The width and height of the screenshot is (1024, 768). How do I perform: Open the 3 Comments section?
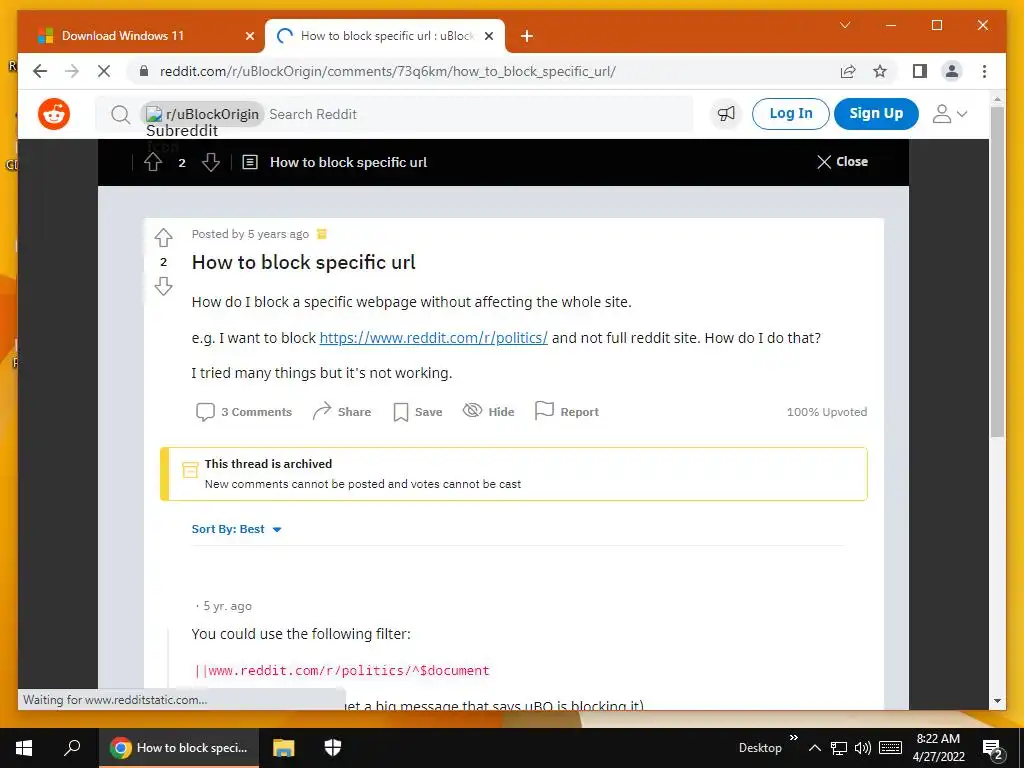[x=244, y=412]
